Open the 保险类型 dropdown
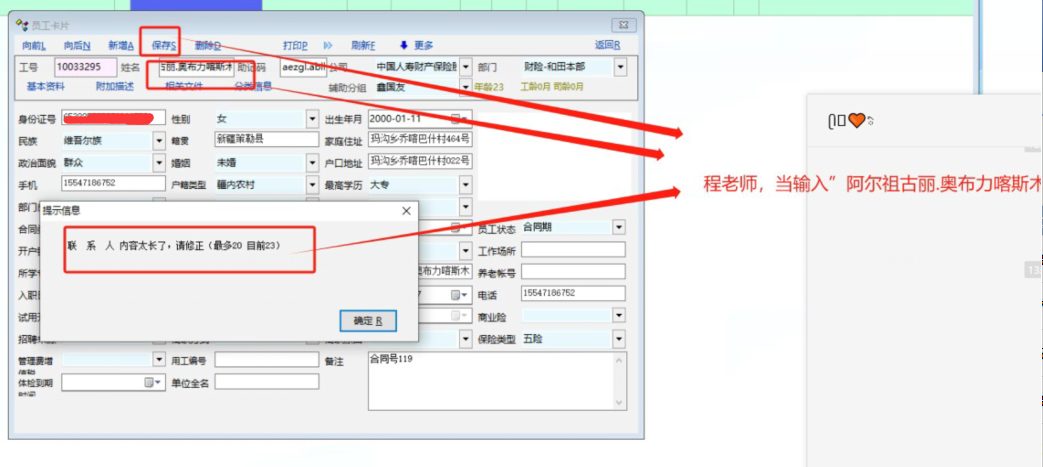The image size is (1043, 467). coord(619,340)
